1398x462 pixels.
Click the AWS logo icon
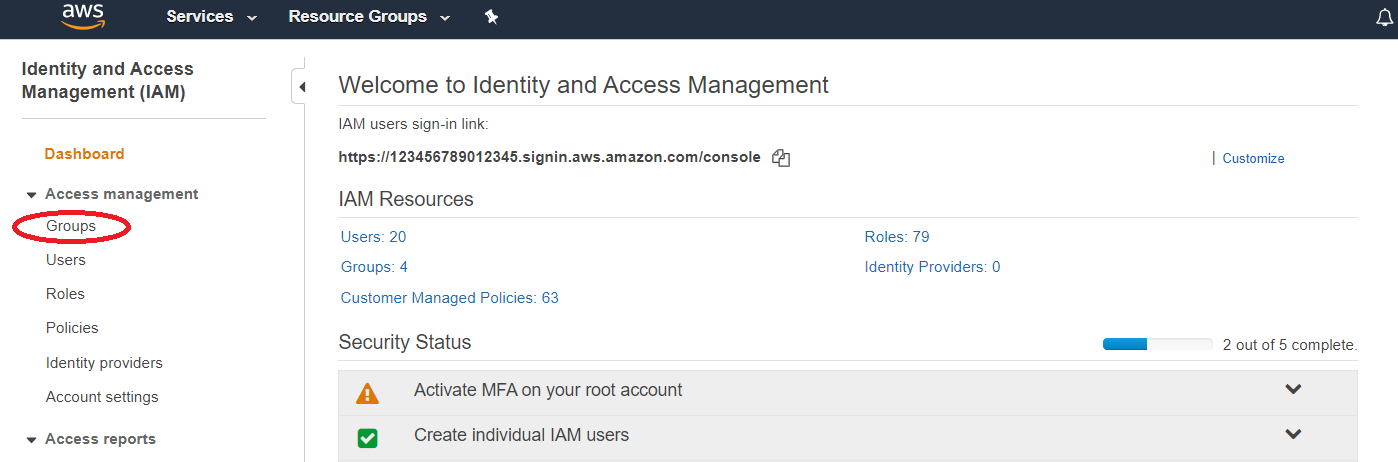tap(82, 16)
